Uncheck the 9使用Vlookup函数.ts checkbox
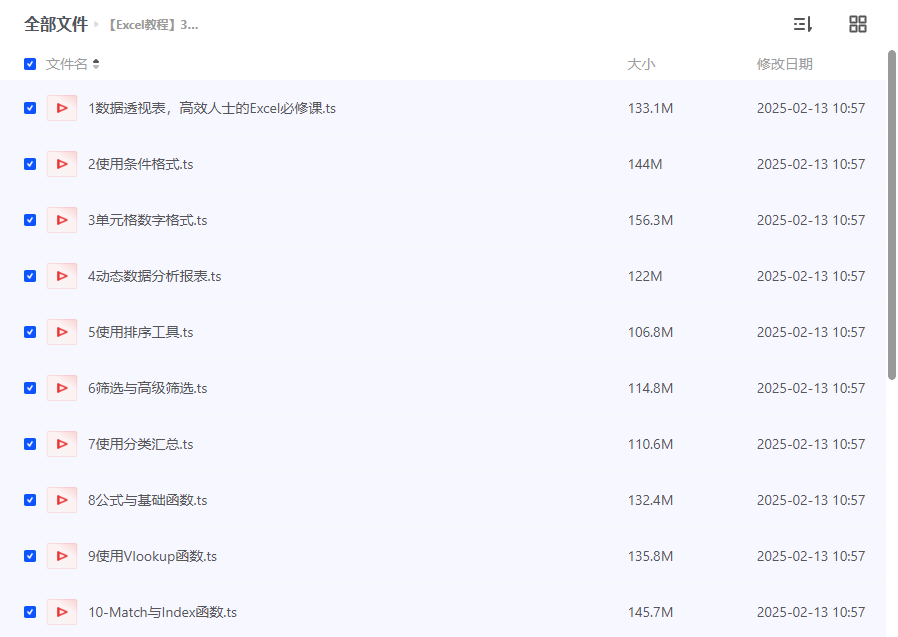The image size is (898, 637). tap(30, 556)
